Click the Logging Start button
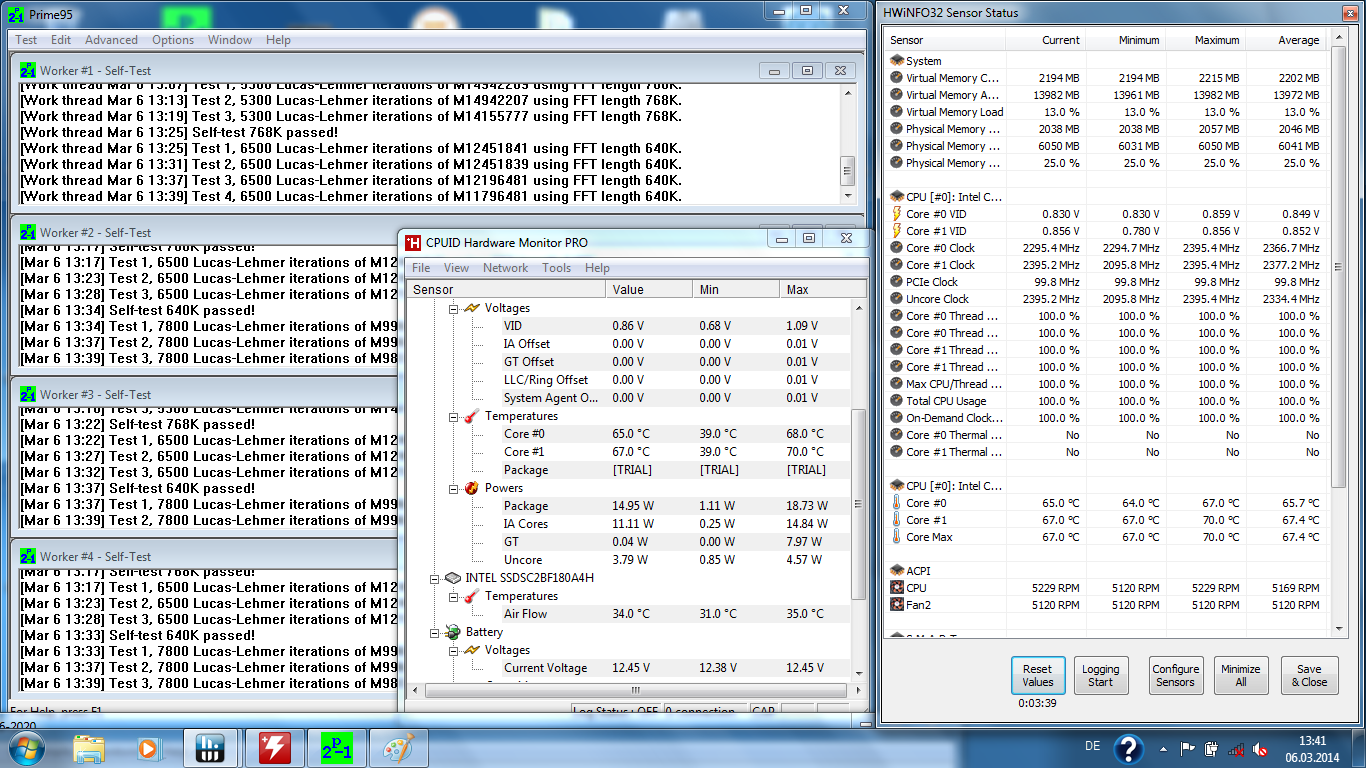This screenshot has width=1366, height=768. click(1100, 676)
